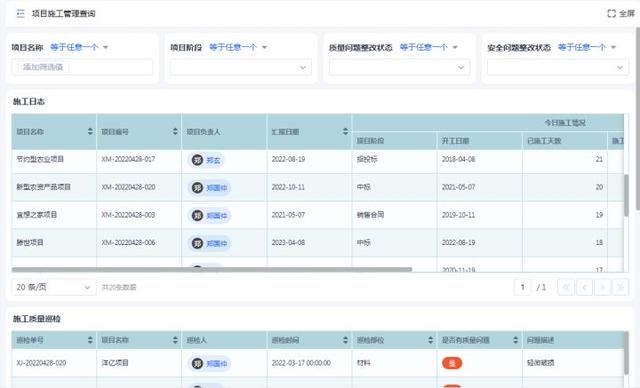This screenshot has width=640, height=388.
Task: Click the 项目负责人 column header
Action: click(x=224, y=131)
